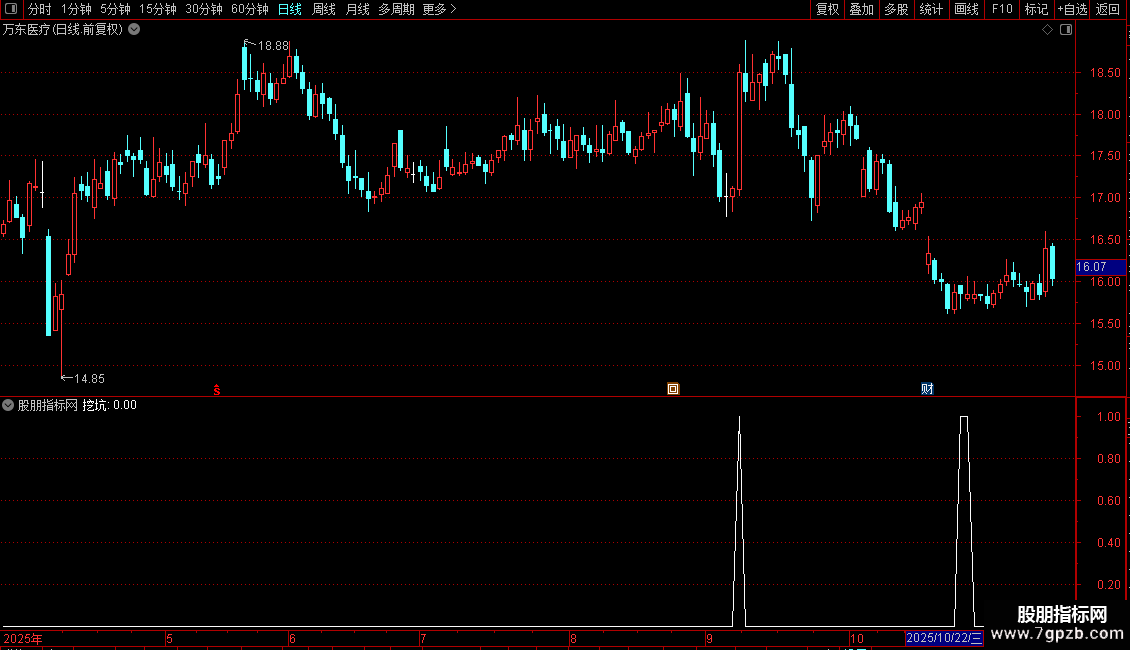
Task: Switch to 日线 daily chart
Action: [x=290, y=9]
